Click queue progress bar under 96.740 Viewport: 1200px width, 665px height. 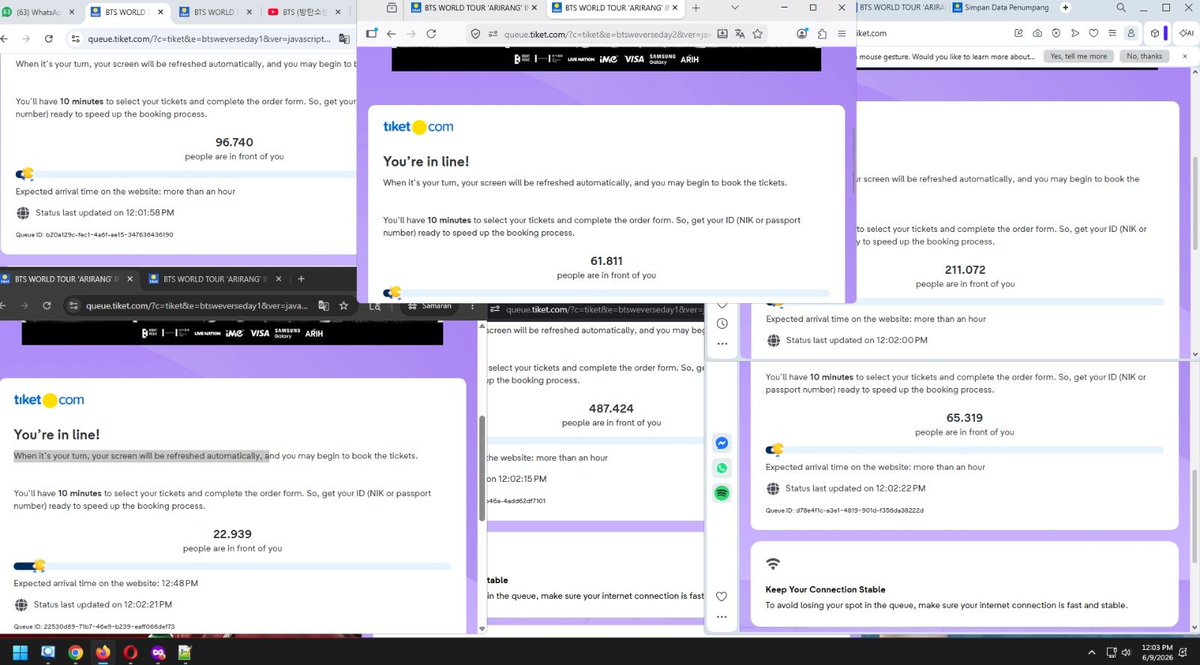tap(186, 174)
